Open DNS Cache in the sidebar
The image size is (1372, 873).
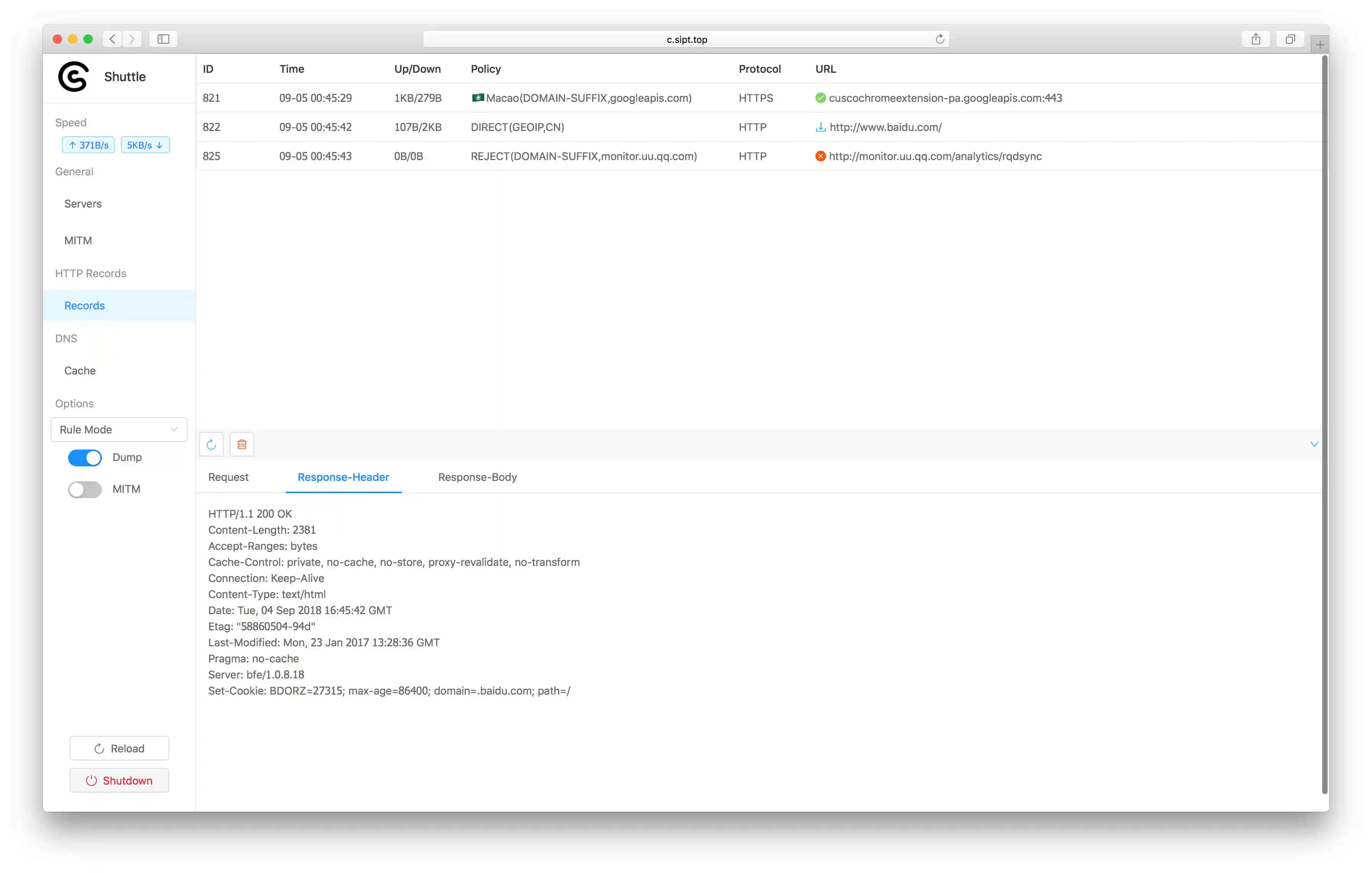(x=80, y=370)
